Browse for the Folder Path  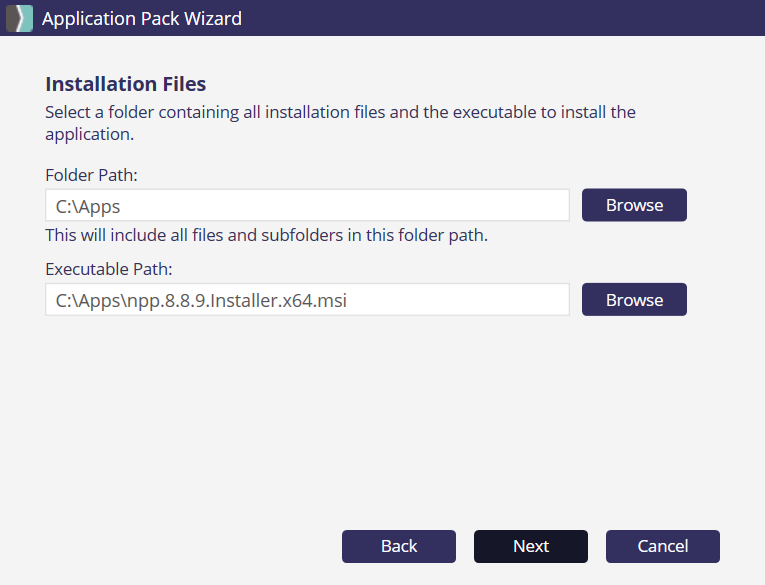(x=634, y=205)
